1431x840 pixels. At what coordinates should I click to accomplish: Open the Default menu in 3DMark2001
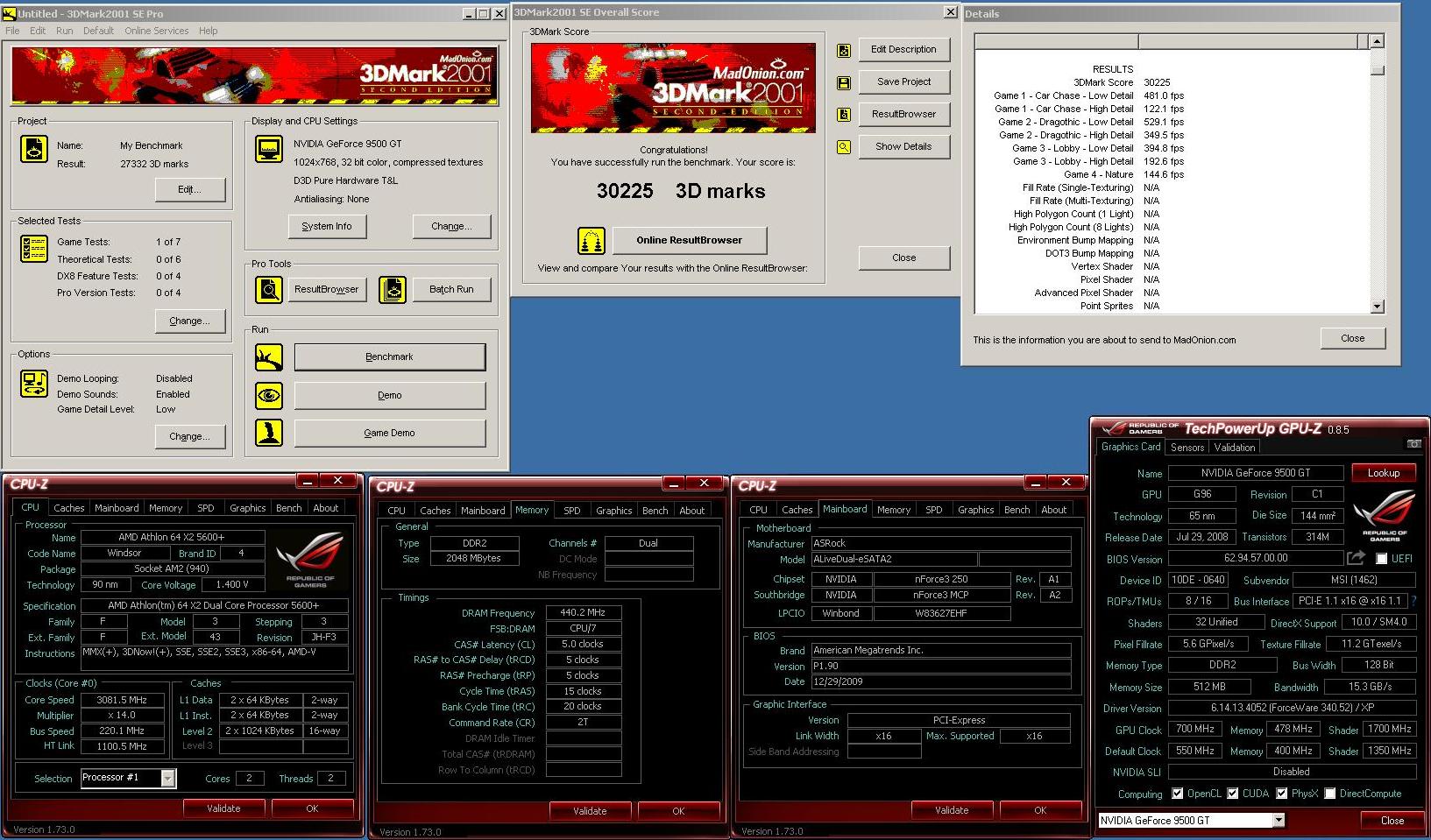click(98, 31)
